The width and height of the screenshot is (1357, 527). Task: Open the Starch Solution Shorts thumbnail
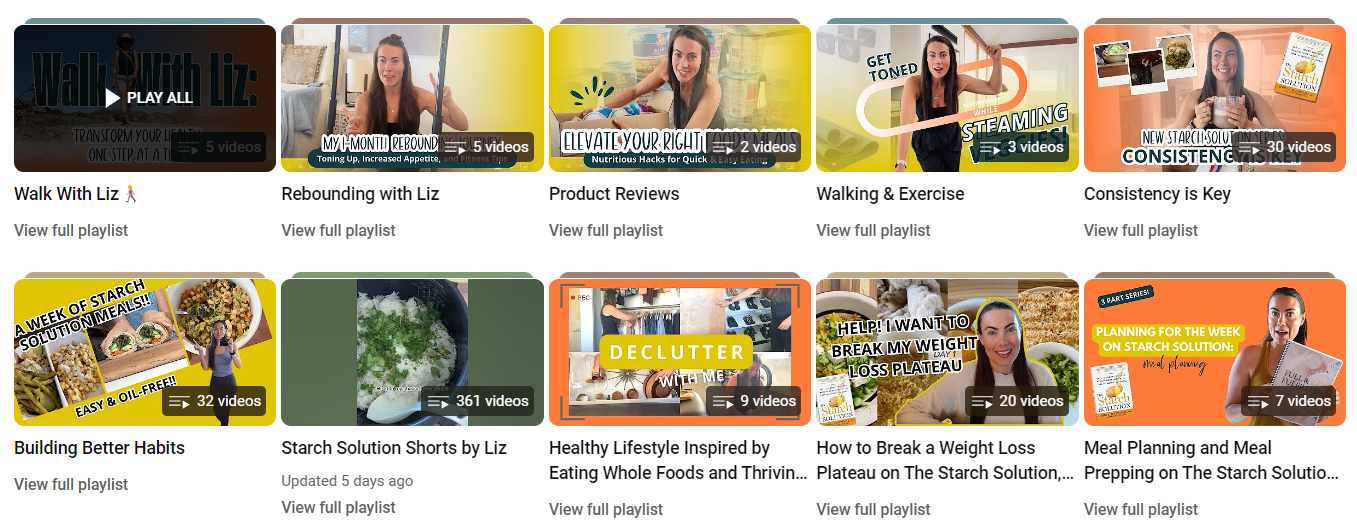pyautogui.click(x=412, y=352)
